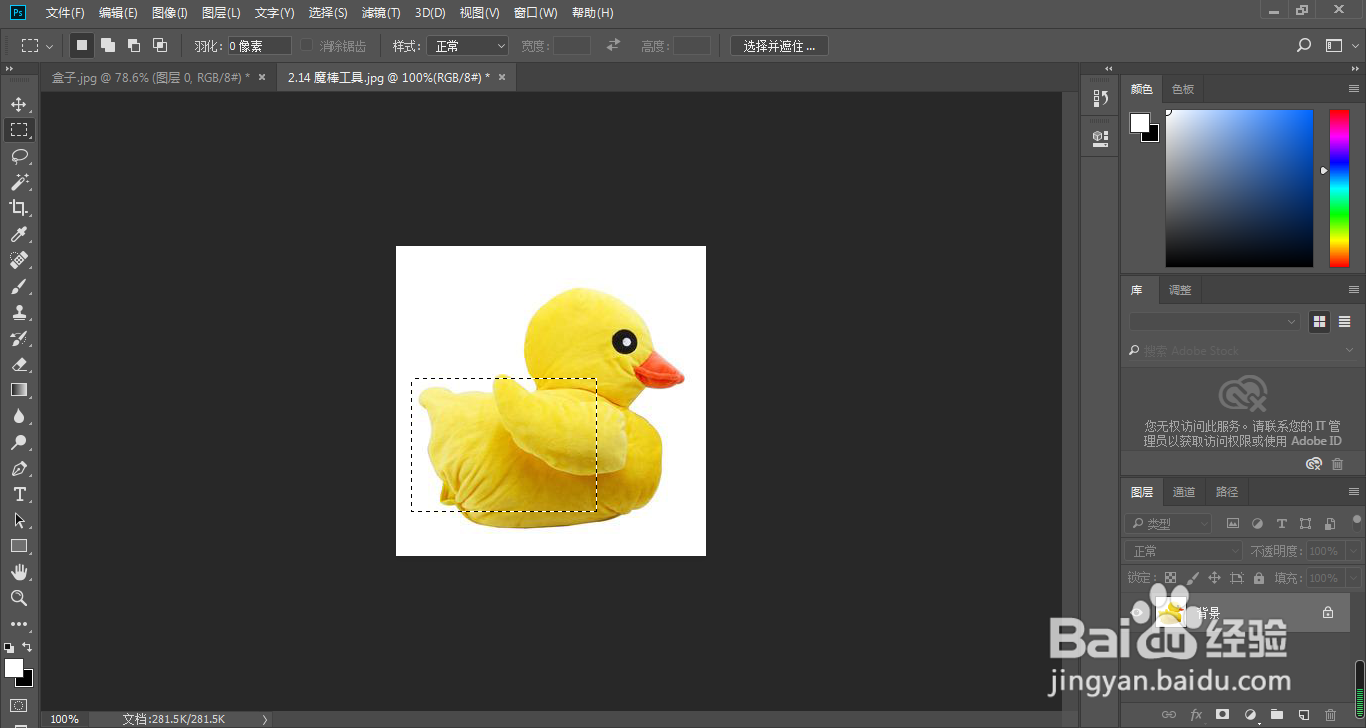Choose Subtract from Selection mode
Screen dimensions: 1366x728
(x=134, y=46)
